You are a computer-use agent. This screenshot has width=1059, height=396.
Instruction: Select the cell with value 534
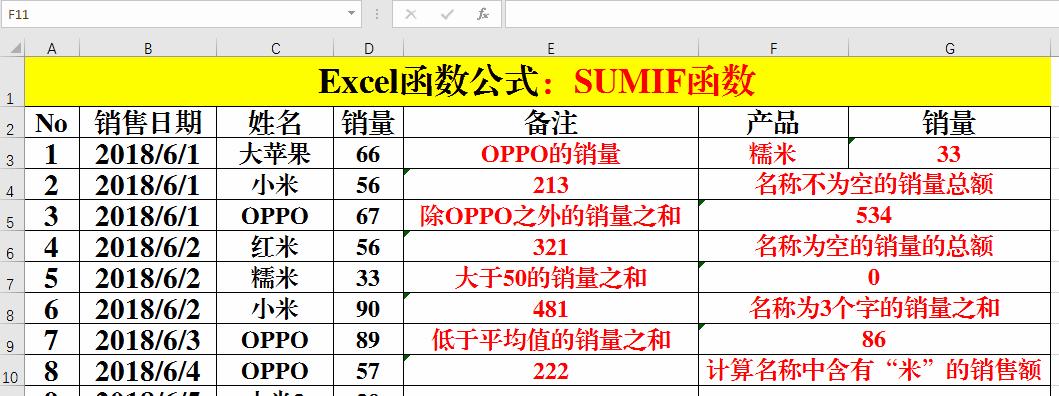tap(875, 216)
